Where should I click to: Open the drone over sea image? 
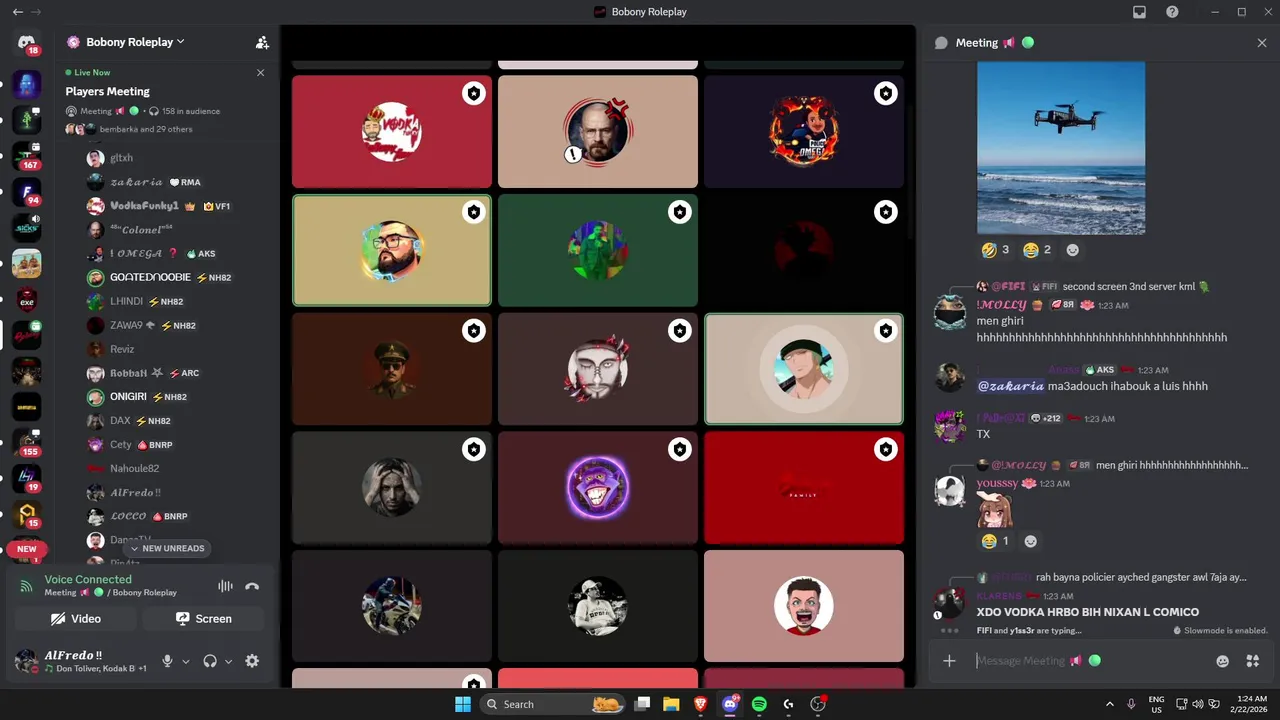1061,148
